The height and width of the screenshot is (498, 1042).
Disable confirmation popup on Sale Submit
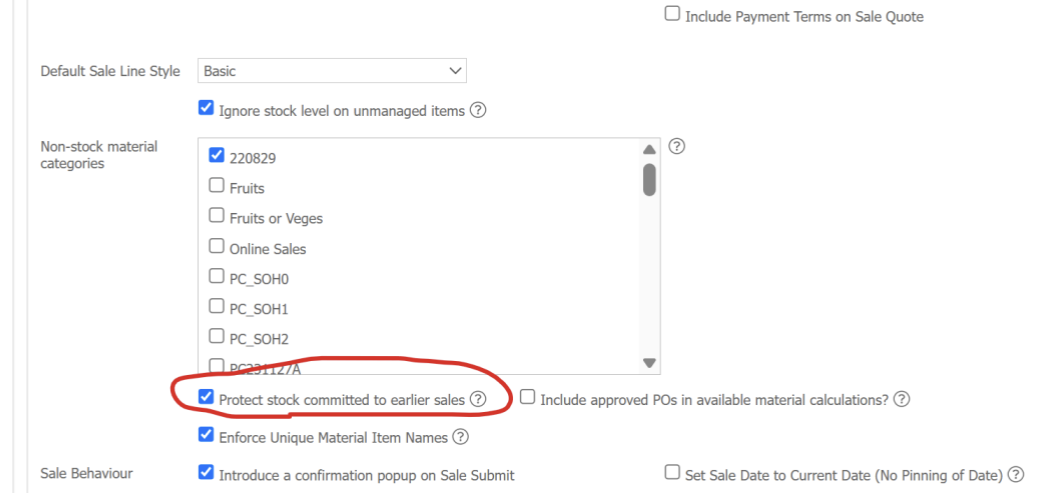(206, 473)
